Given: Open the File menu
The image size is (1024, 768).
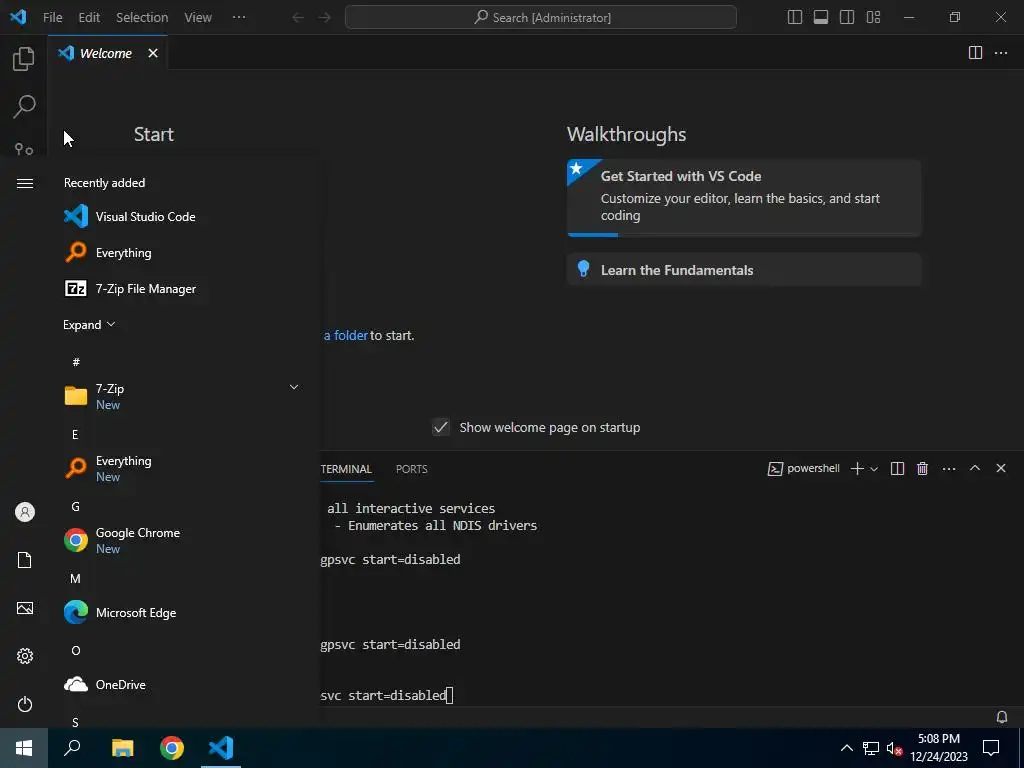Looking at the screenshot, I should click(53, 18).
